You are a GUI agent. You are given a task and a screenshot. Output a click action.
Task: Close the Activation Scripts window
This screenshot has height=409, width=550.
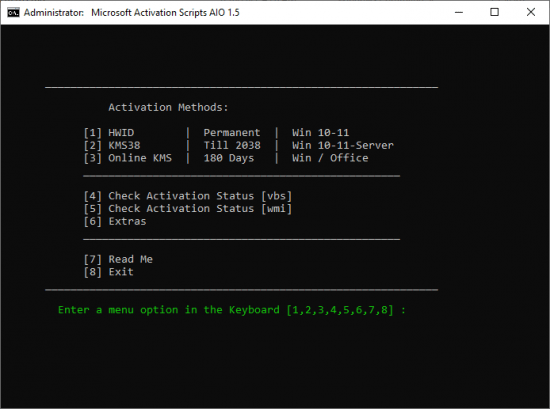coord(531,12)
